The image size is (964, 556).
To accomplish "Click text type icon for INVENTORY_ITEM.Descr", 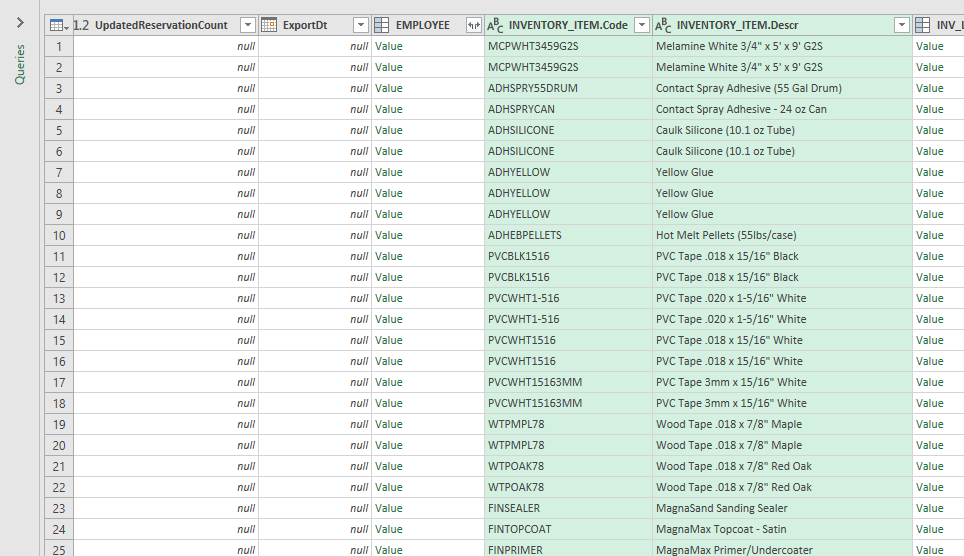I will pos(663,25).
